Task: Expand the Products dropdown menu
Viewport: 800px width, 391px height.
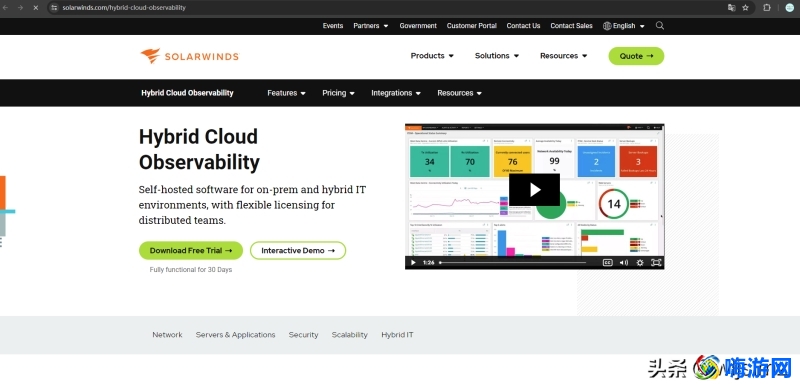Action: click(x=432, y=56)
